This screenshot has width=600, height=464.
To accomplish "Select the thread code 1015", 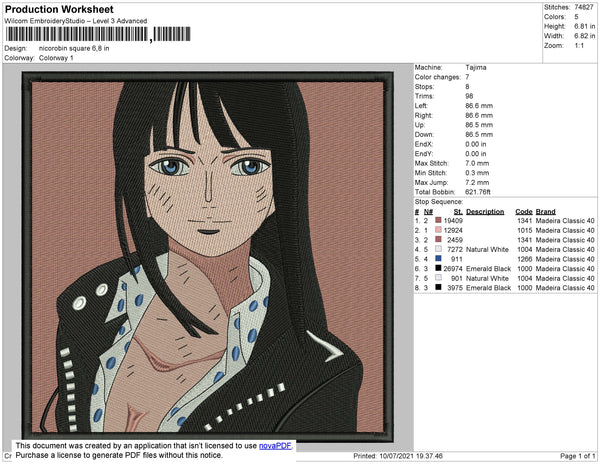I will tap(525, 230).
